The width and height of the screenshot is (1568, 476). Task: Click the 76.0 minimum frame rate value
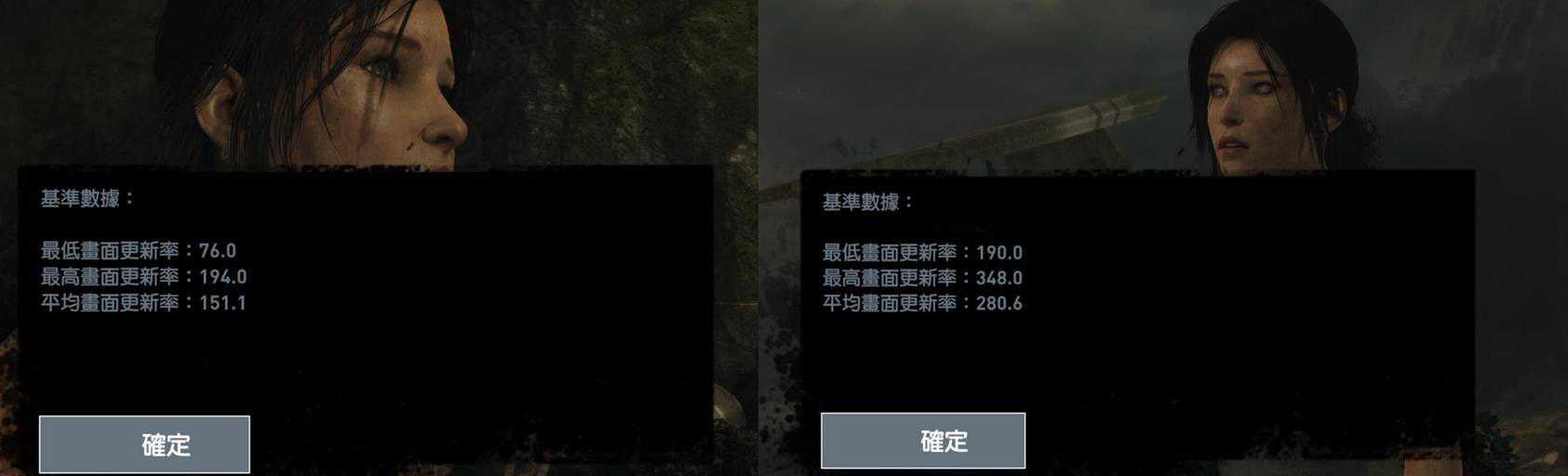tap(218, 251)
